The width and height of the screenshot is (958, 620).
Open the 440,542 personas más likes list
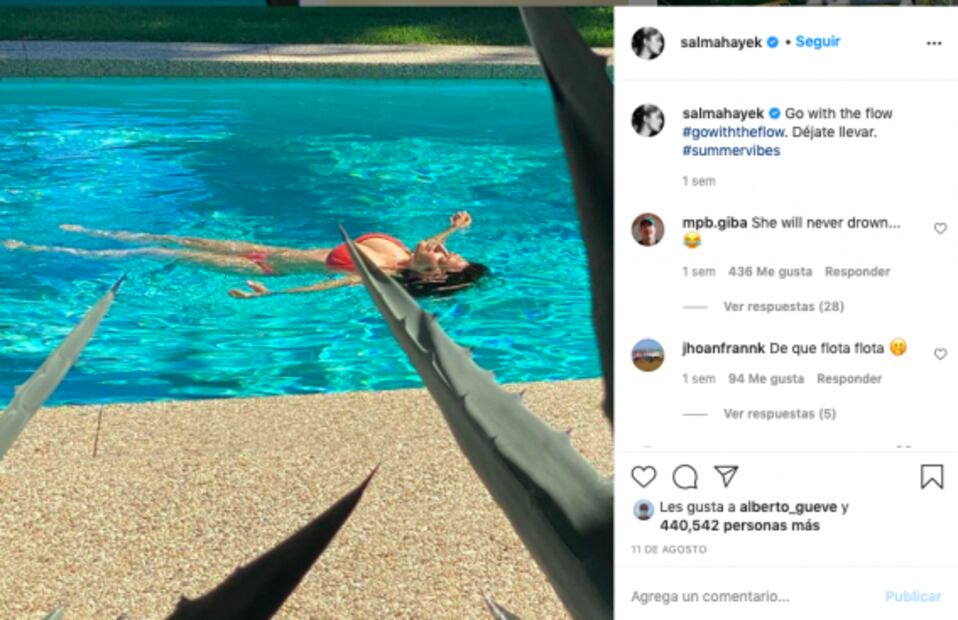(739, 525)
